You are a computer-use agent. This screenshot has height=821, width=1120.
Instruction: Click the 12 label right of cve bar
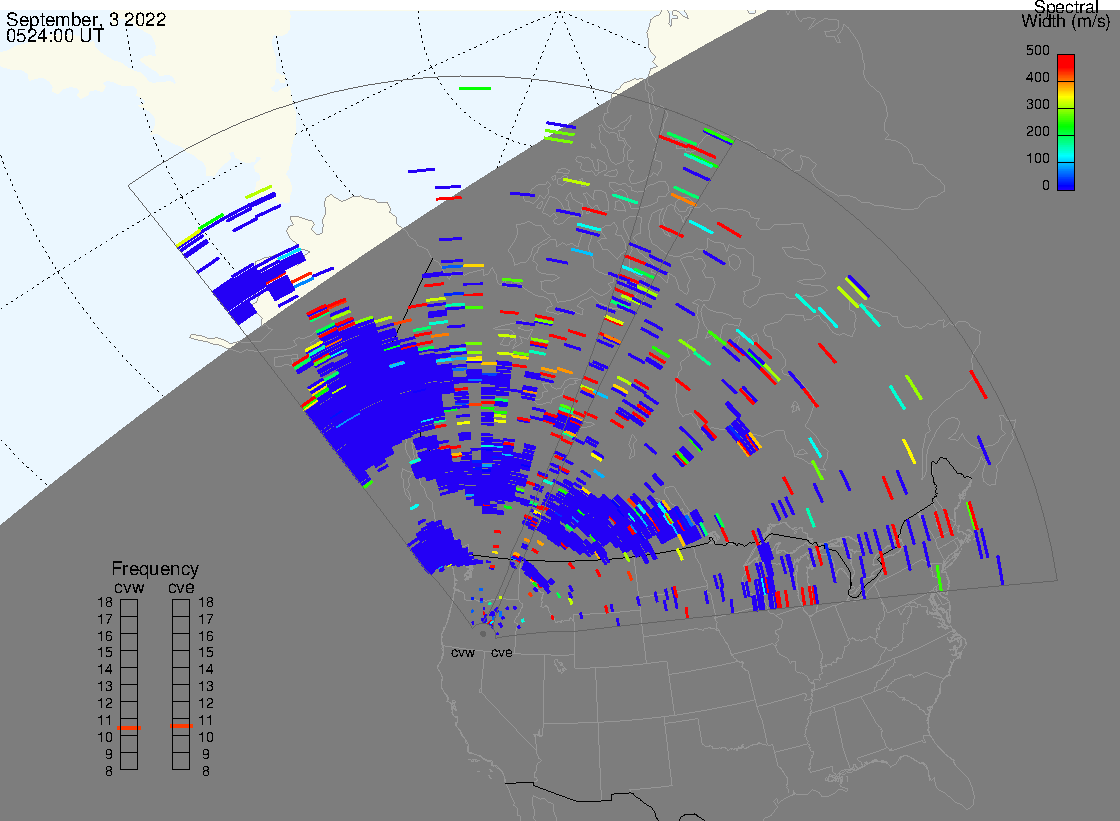click(x=206, y=703)
